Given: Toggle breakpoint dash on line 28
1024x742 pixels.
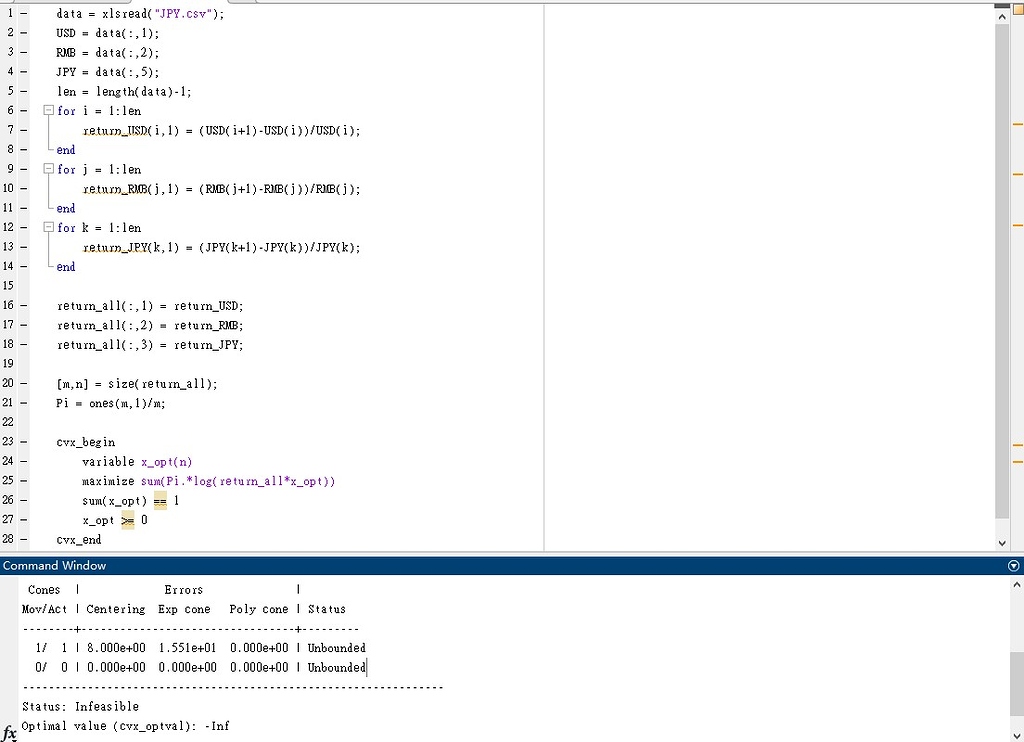Looking at the screenshot, I should pyautogui.click(x=24, y=539).
